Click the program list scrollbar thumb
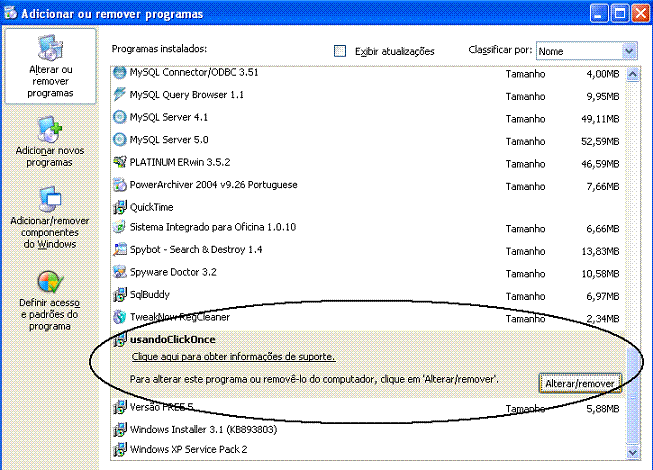The image size is (653, 470). (x=633, y=395)
